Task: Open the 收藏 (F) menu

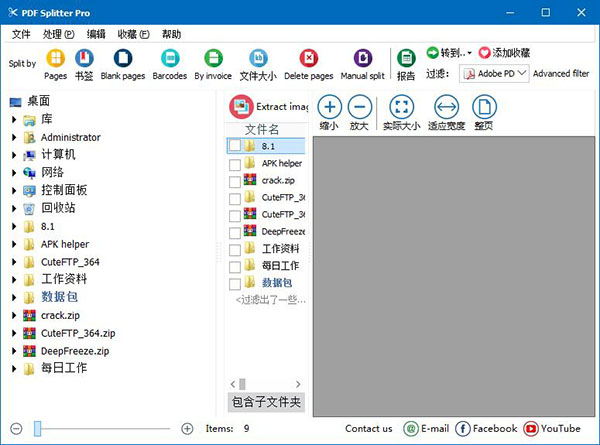Action: pyautogui.click(x=134, y=34)
